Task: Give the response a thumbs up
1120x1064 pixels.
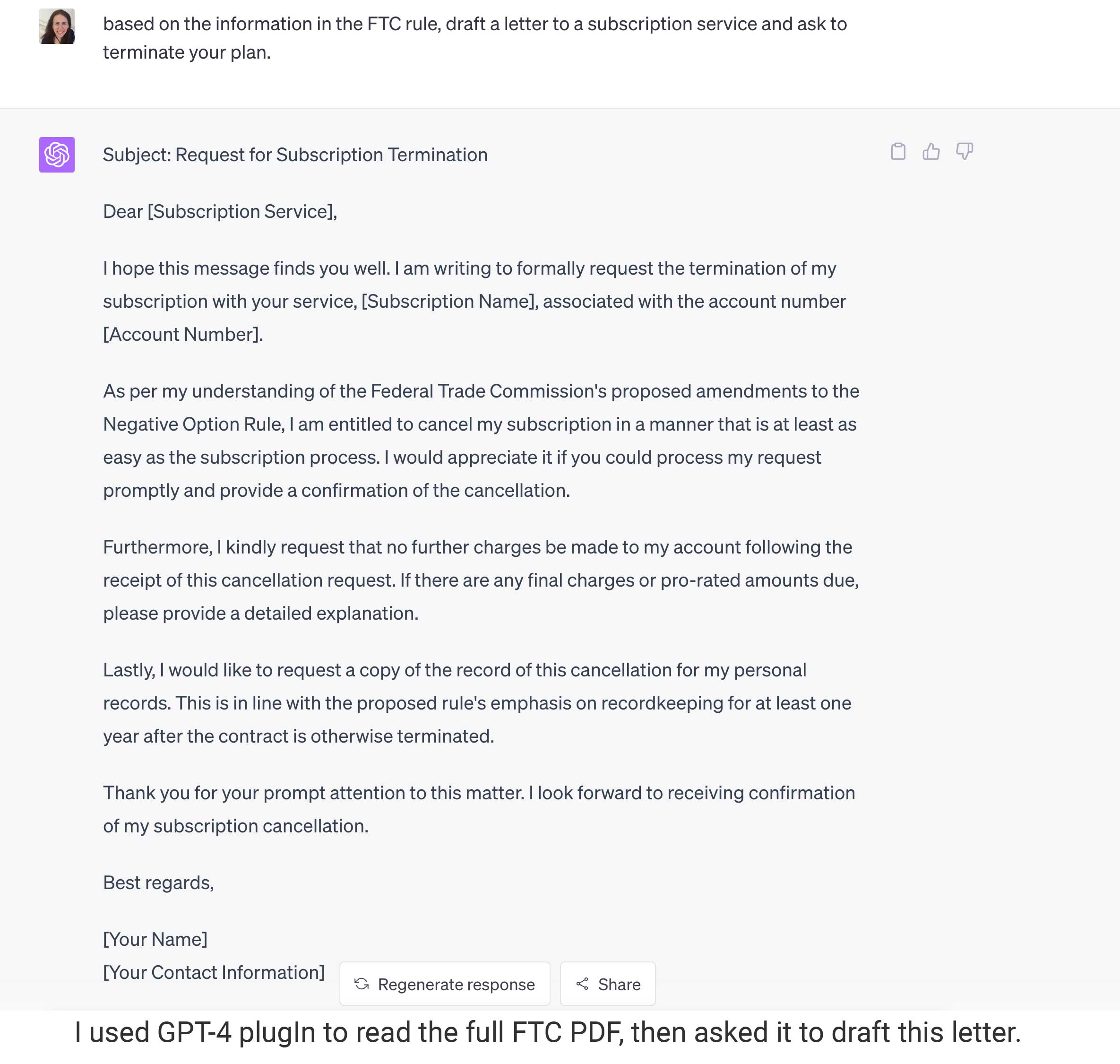Action: [x=930, y=151]
